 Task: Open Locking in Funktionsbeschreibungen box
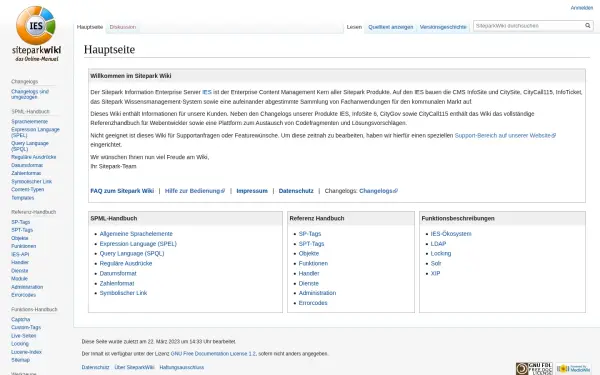441,253
